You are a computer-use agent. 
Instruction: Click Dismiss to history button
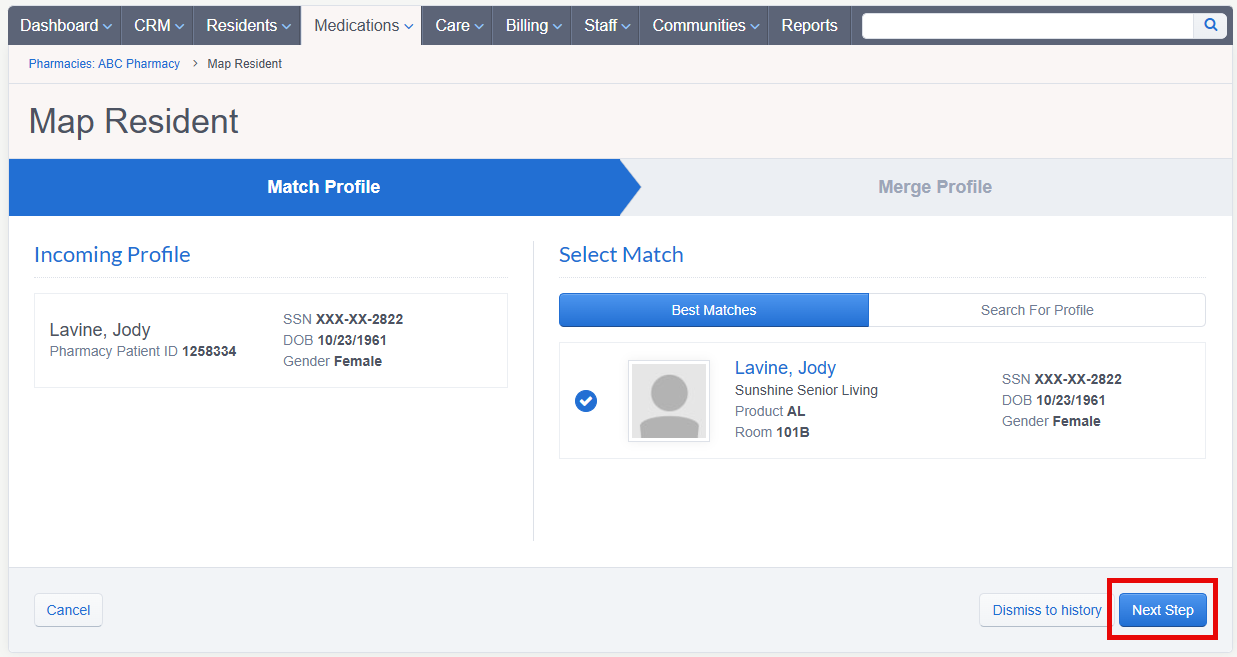coord(1047,610)
